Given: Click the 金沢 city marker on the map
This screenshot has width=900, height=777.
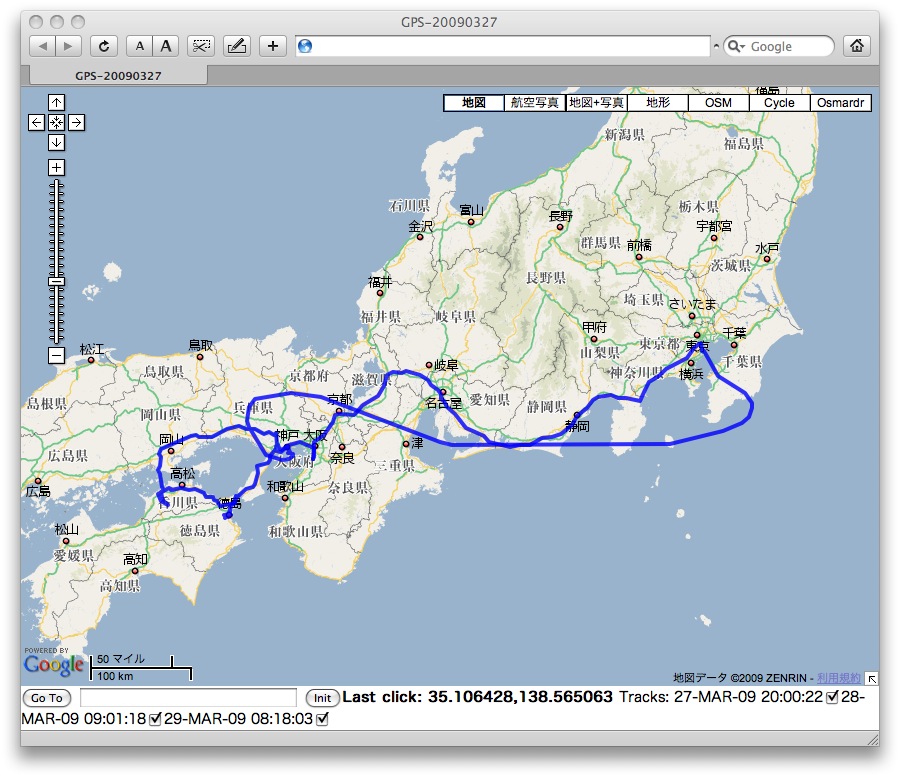Looking at the screenshot, I should [x=420, y=236].
